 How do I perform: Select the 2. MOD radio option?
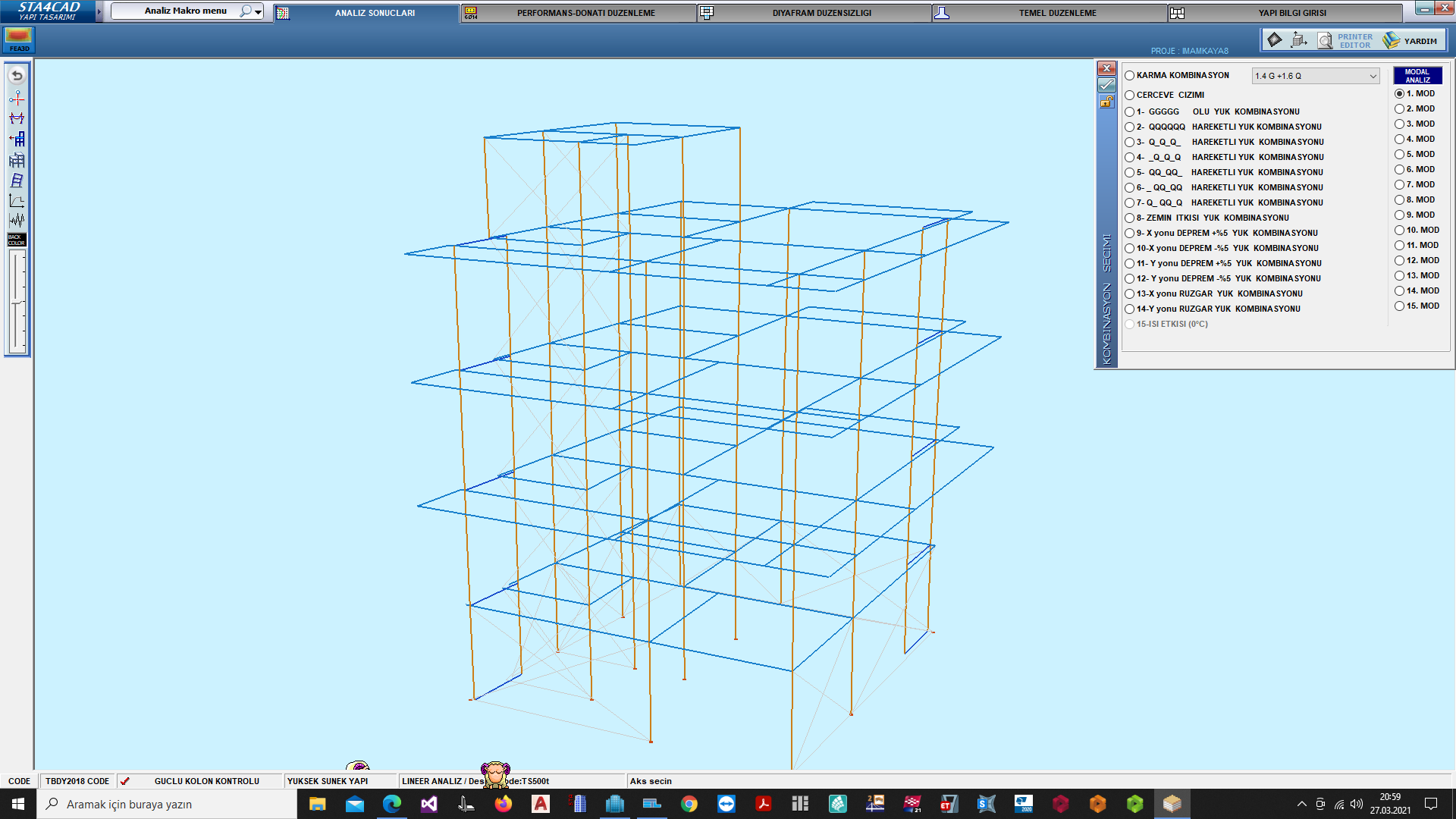click(x=1399, y=109)
